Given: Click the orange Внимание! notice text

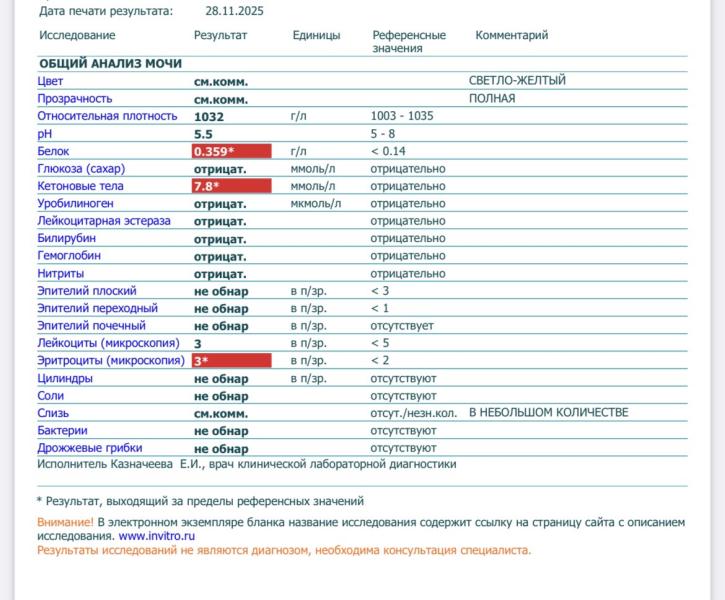Looking at the screenshot, I should tap(65, 523).
